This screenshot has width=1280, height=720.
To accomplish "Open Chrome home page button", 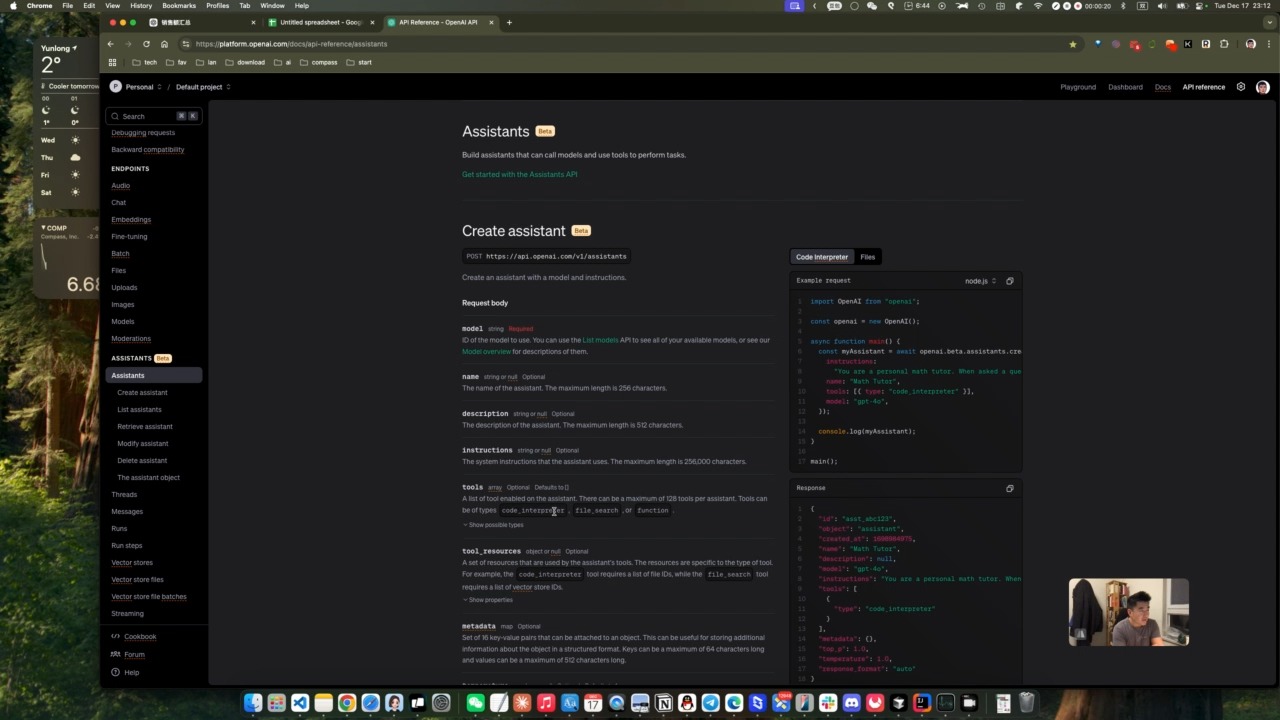I will 164,44.
